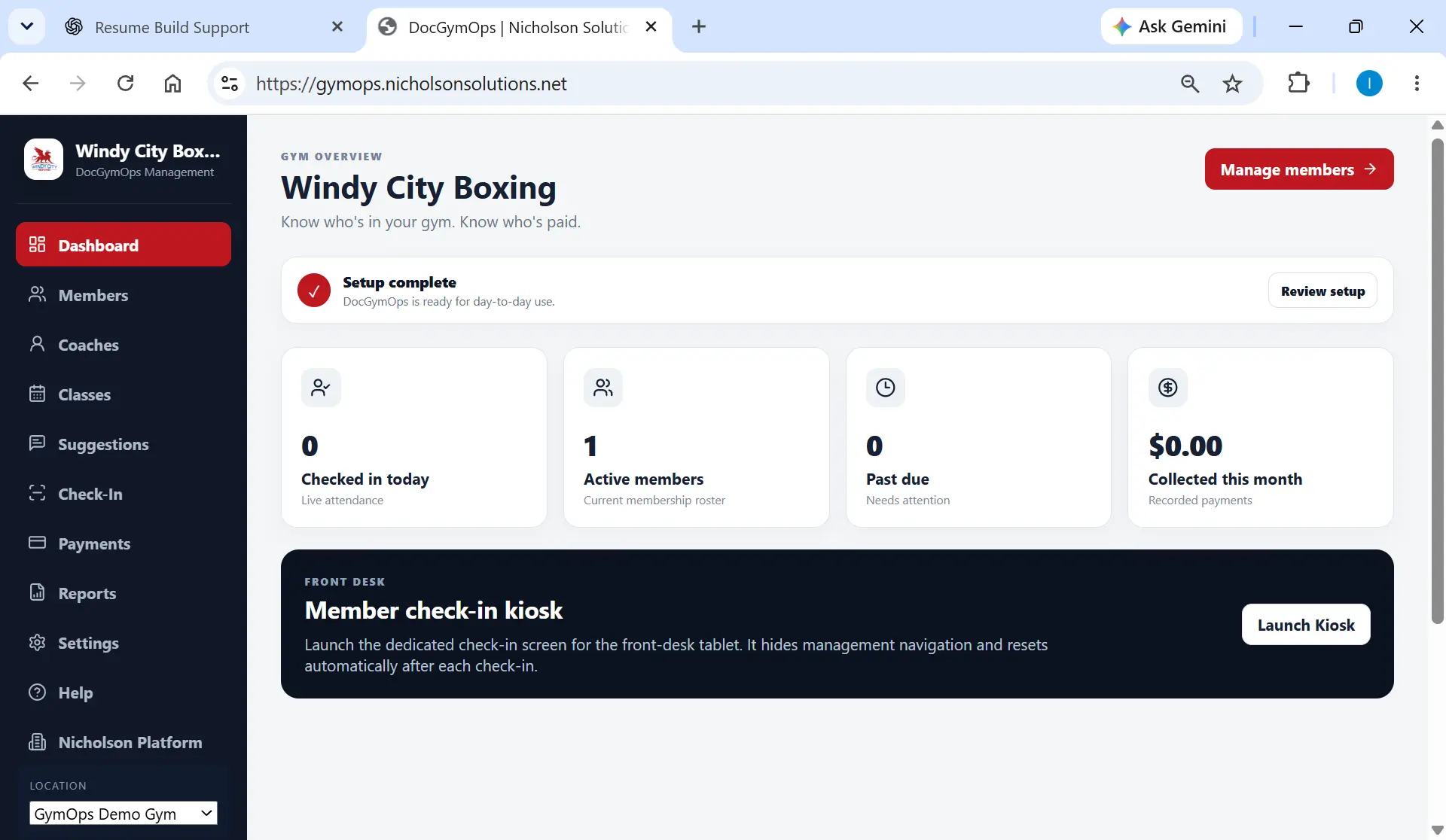Click the Setup complete checkmark icon
The height and width of the screenshot is (840, 1446).
point(314,291)
